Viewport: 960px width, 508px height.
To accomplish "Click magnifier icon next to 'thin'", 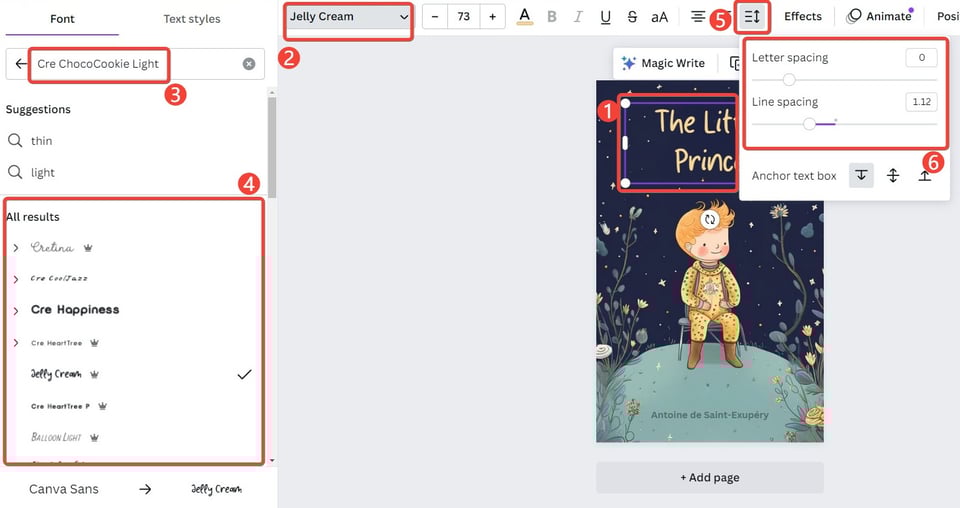I will 15,141.
